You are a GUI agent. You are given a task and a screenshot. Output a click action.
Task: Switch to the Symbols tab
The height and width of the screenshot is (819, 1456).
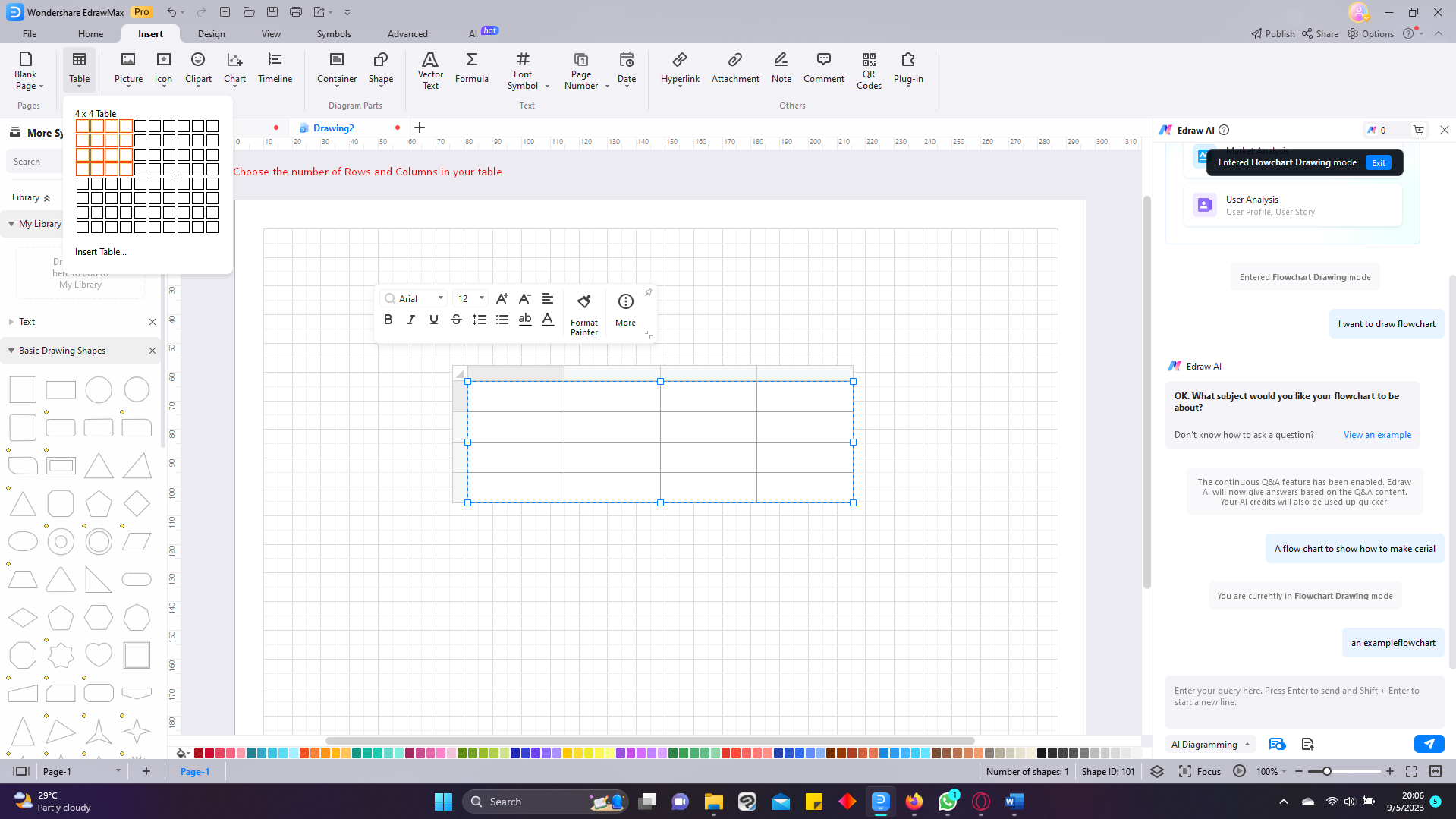pos(334,33)
